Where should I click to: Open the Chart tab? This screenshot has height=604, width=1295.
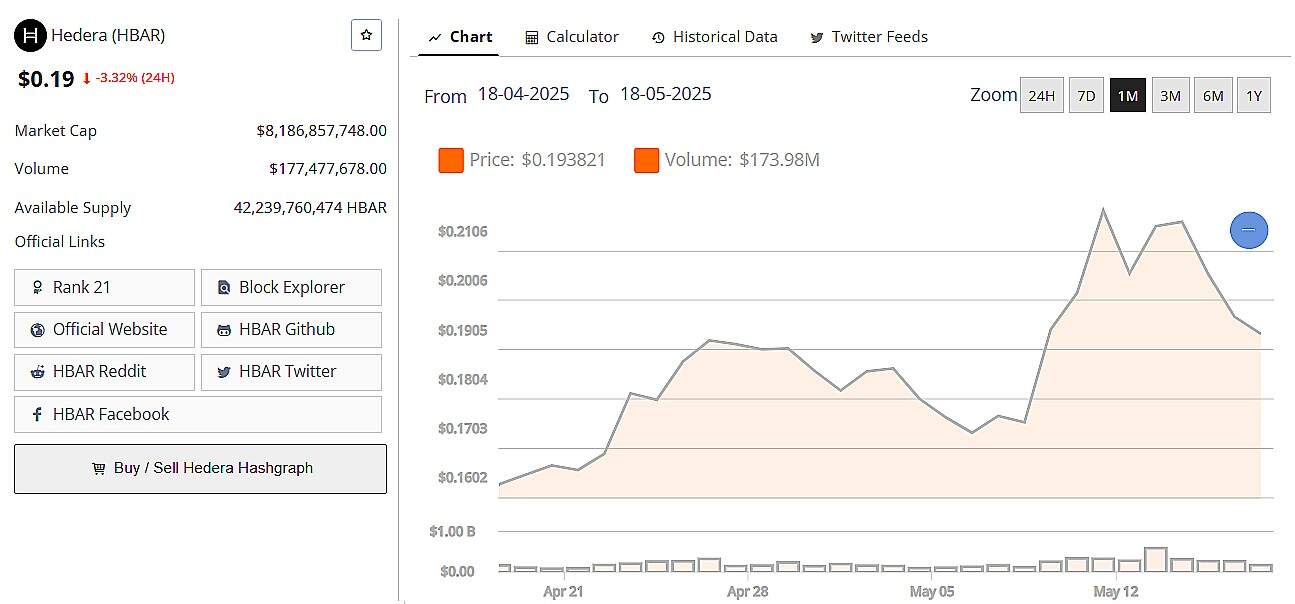click(x=461, y=37)
